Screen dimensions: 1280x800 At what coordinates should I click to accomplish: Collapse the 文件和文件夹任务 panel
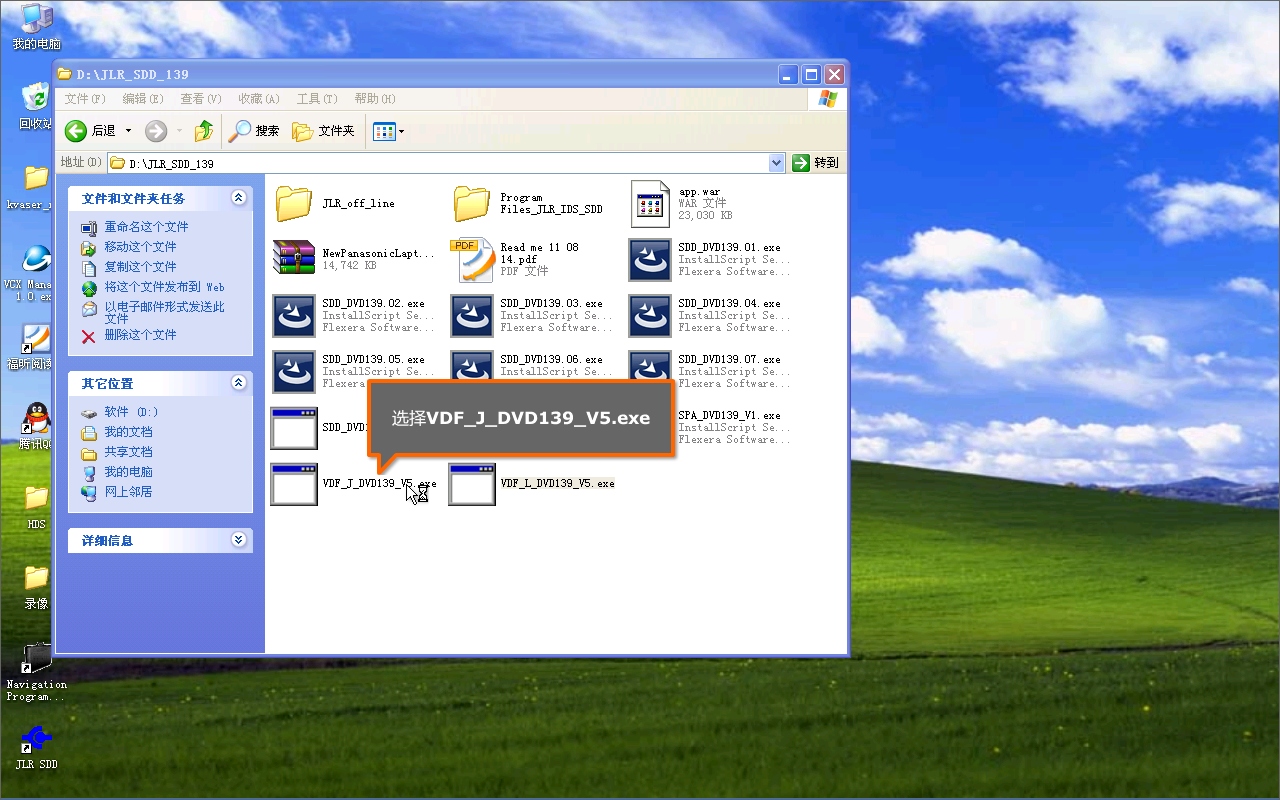pos(238,198)
